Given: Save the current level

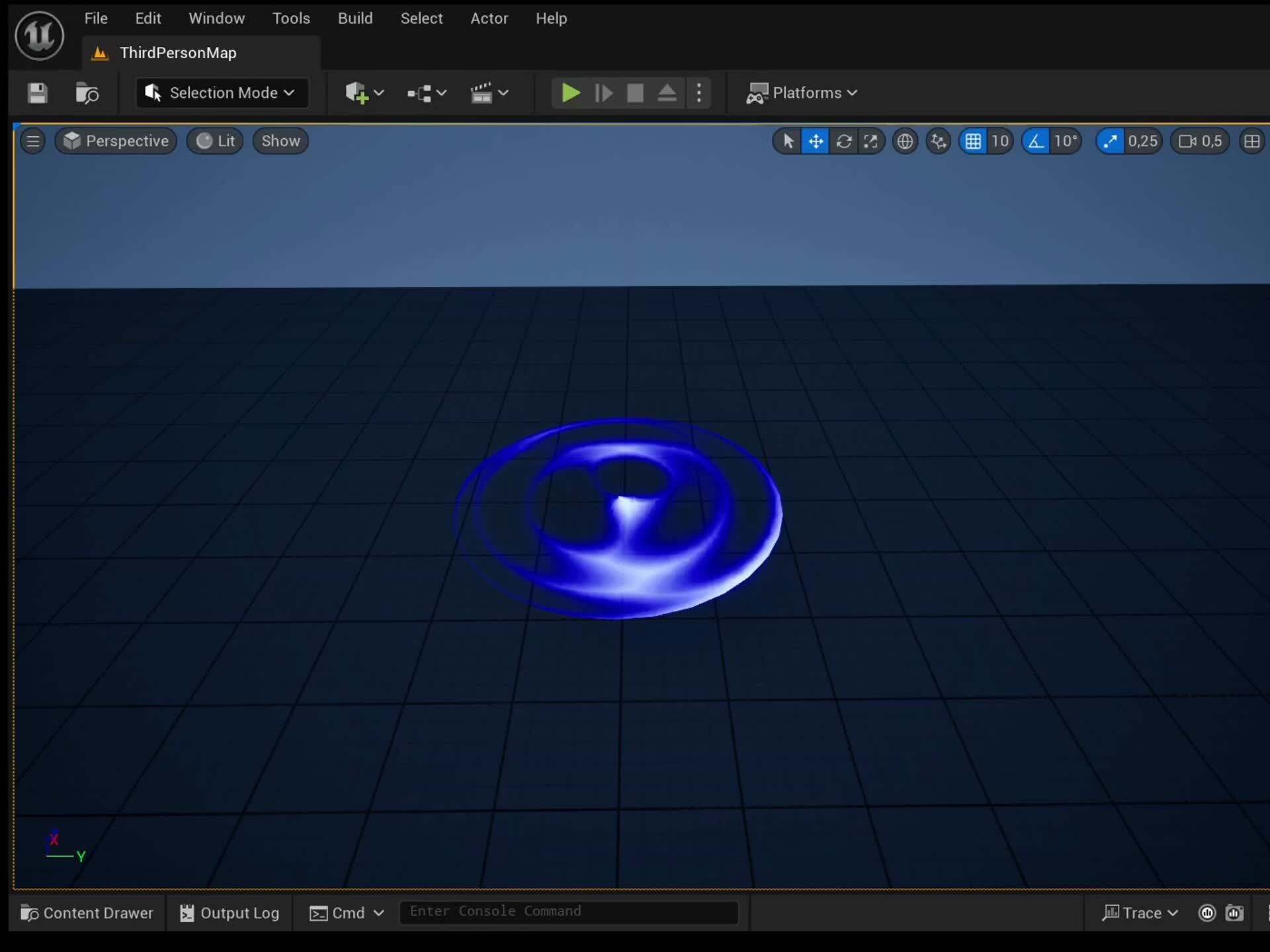Looking at the screenshot, I should (37, 93).
